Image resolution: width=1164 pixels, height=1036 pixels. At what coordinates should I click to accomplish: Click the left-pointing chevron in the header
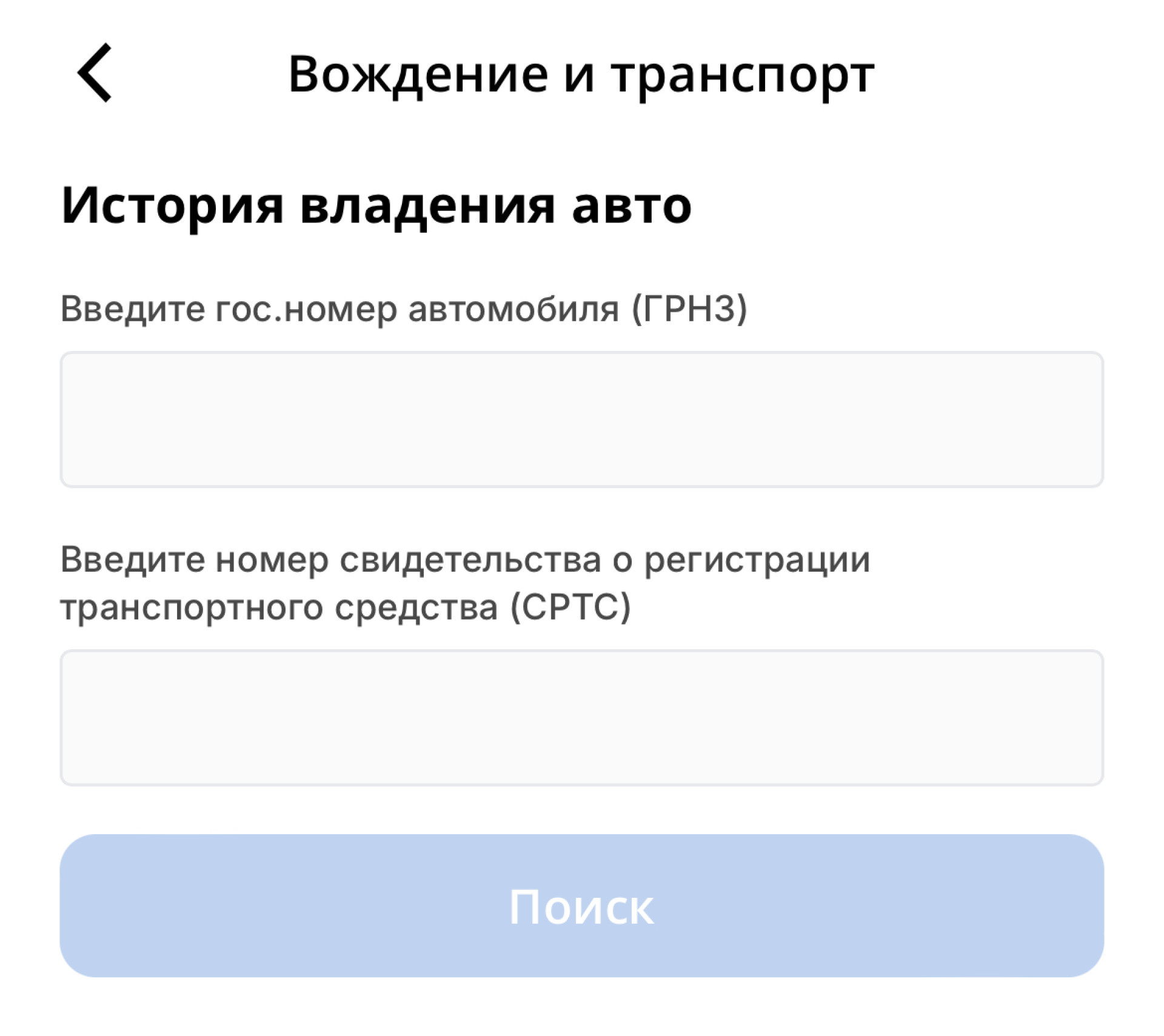pos(95,73)
